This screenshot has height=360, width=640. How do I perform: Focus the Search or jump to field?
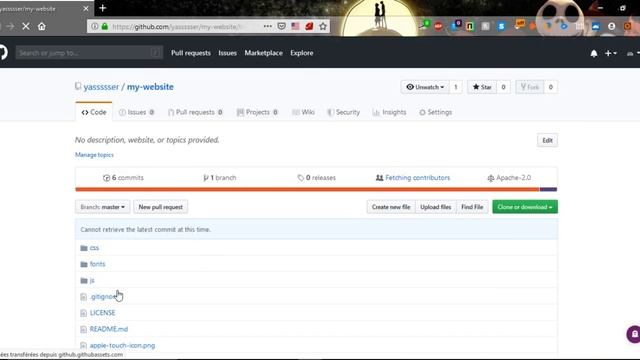[89, 53]
